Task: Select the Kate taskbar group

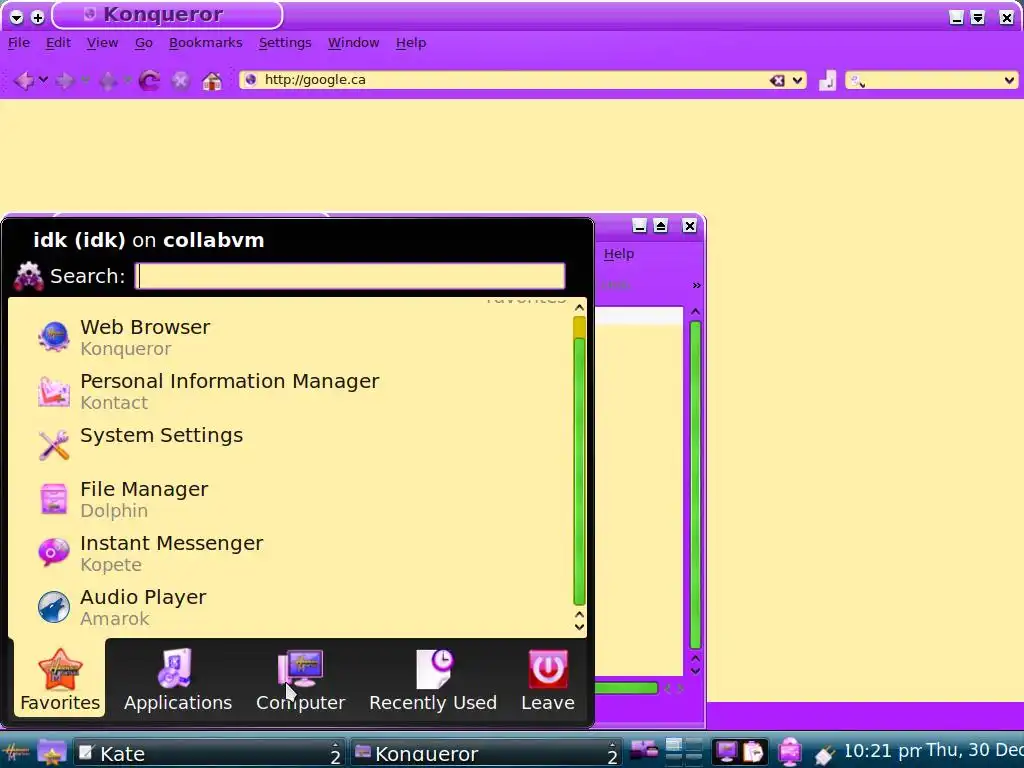Action: [209, 754]
